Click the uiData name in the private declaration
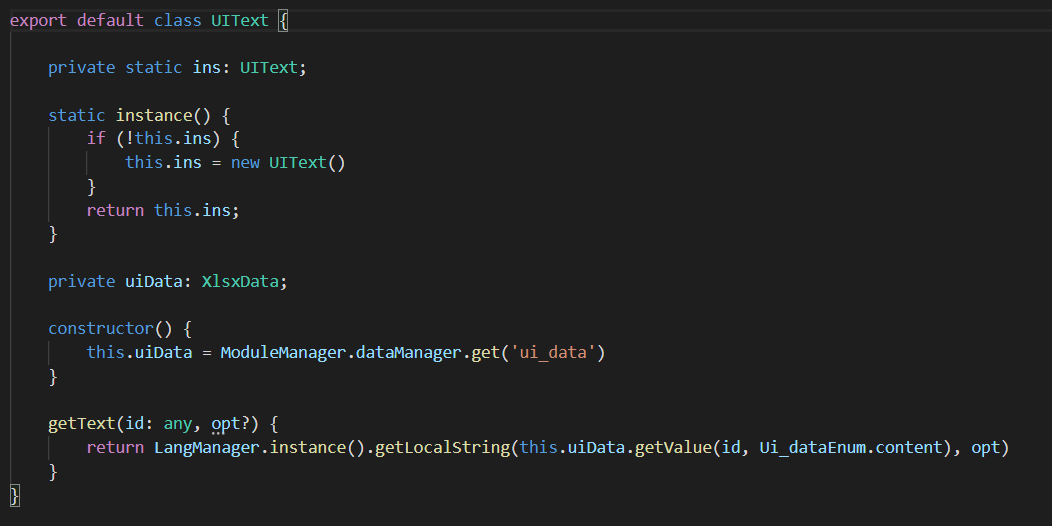 [x=149, y=281]
